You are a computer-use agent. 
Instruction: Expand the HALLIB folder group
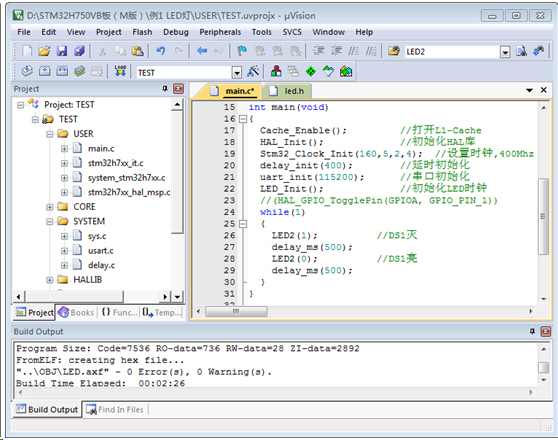(50, 280)
